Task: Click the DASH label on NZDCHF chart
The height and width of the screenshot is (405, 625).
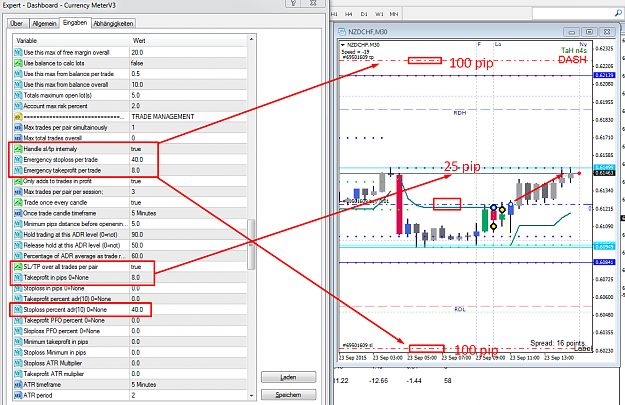Action: pos(573,60)
